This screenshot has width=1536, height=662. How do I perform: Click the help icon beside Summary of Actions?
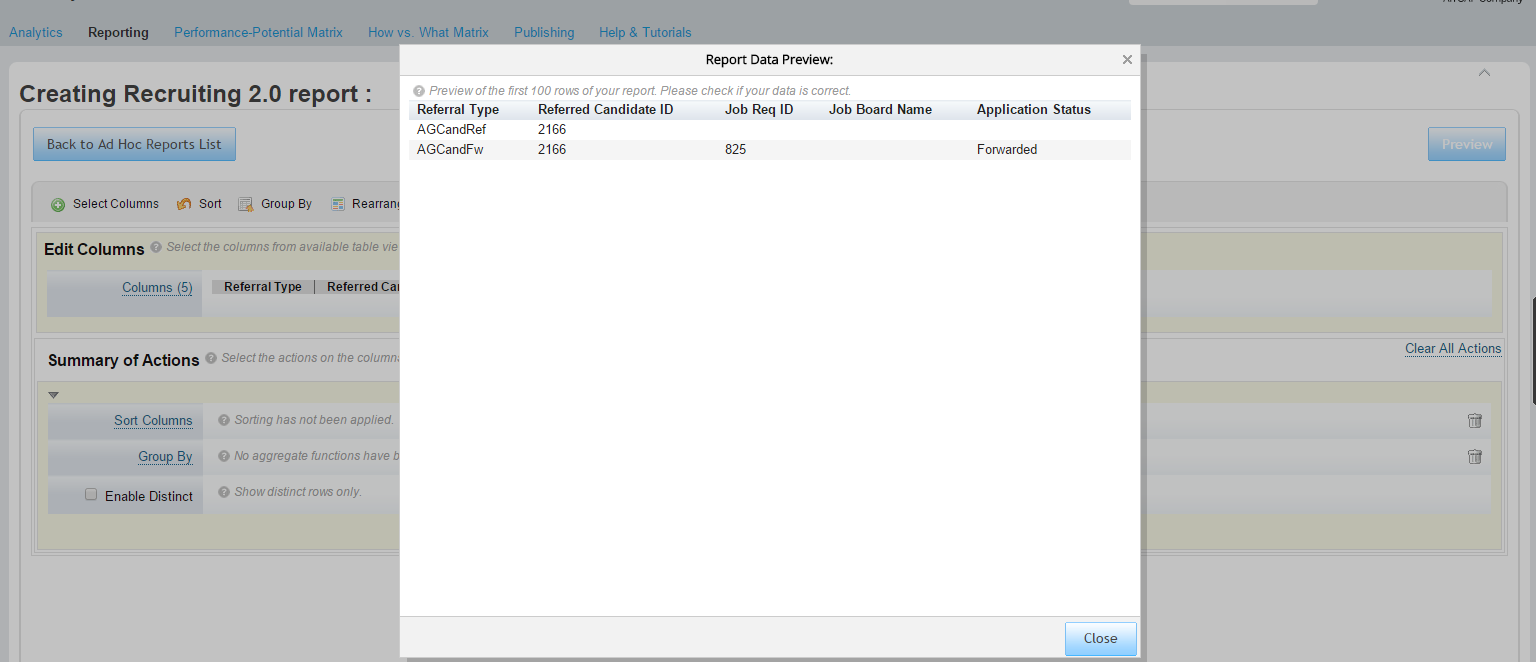pyautogui.click(x=211, y=358)
